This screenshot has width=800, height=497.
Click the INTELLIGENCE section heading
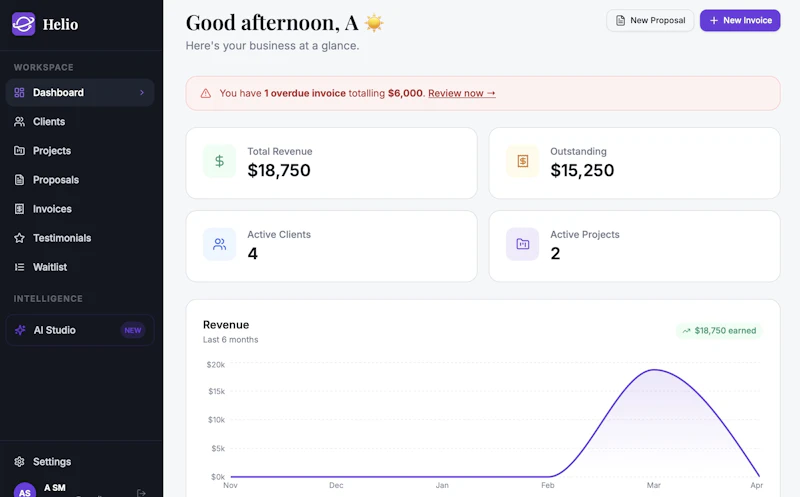pyautogui.click(x=48, y=299)
